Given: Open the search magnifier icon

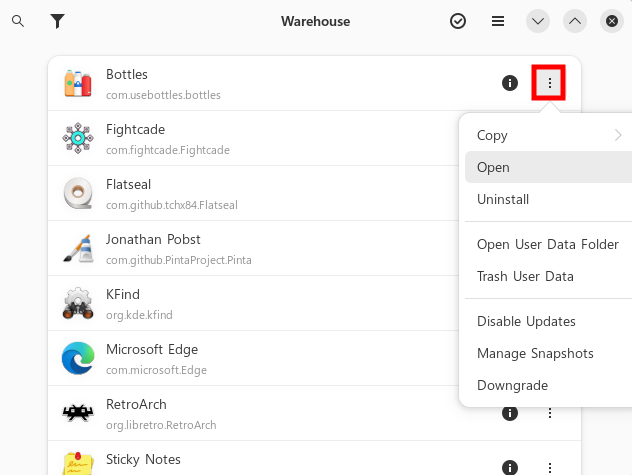Looking at the screenshot, I should (x=18, y=21).
